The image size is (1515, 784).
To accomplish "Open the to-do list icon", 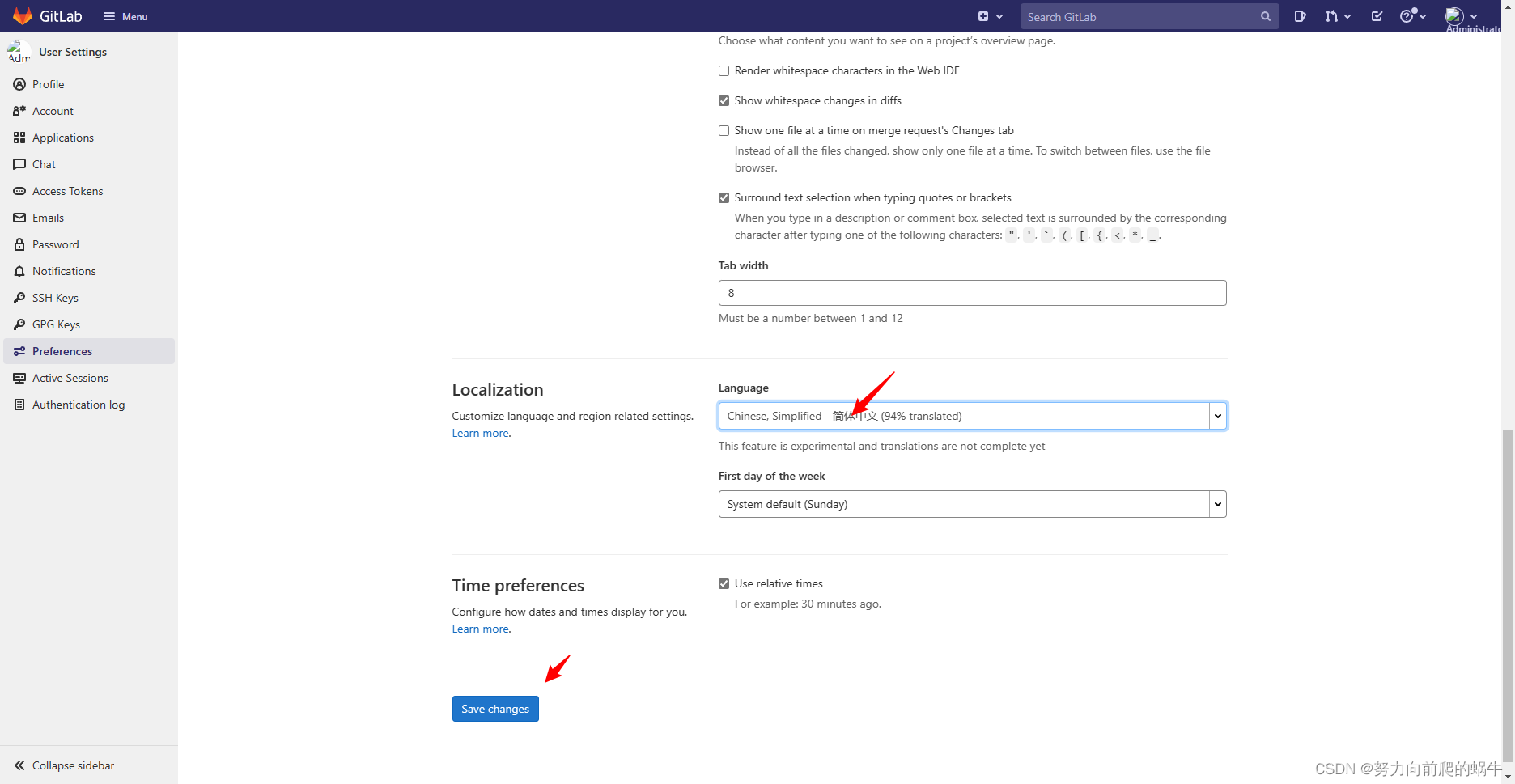I will [1377, 16].
